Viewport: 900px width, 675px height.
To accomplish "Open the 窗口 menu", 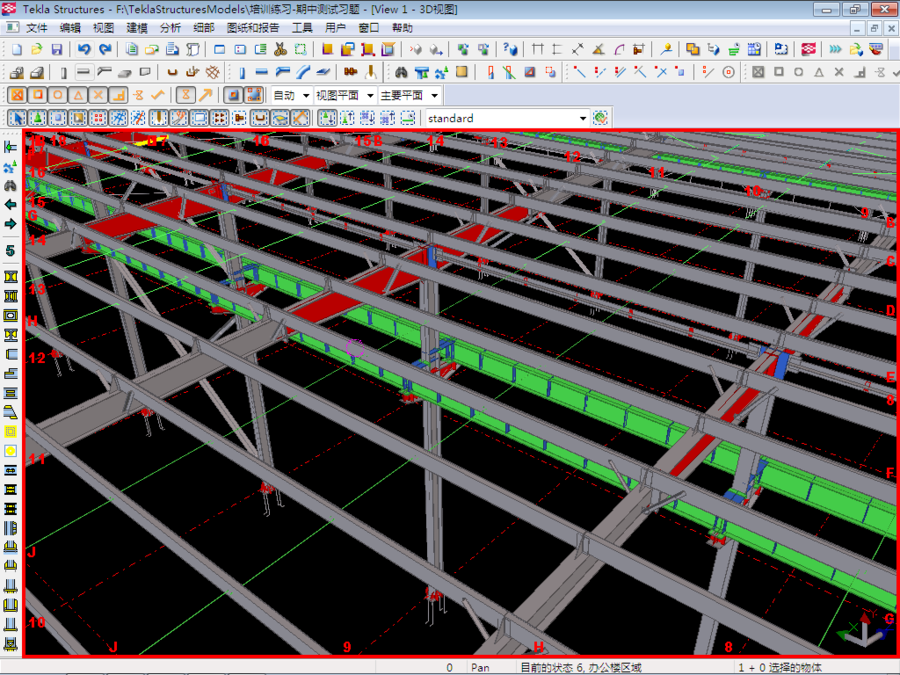I will click(x=368, y=28).
